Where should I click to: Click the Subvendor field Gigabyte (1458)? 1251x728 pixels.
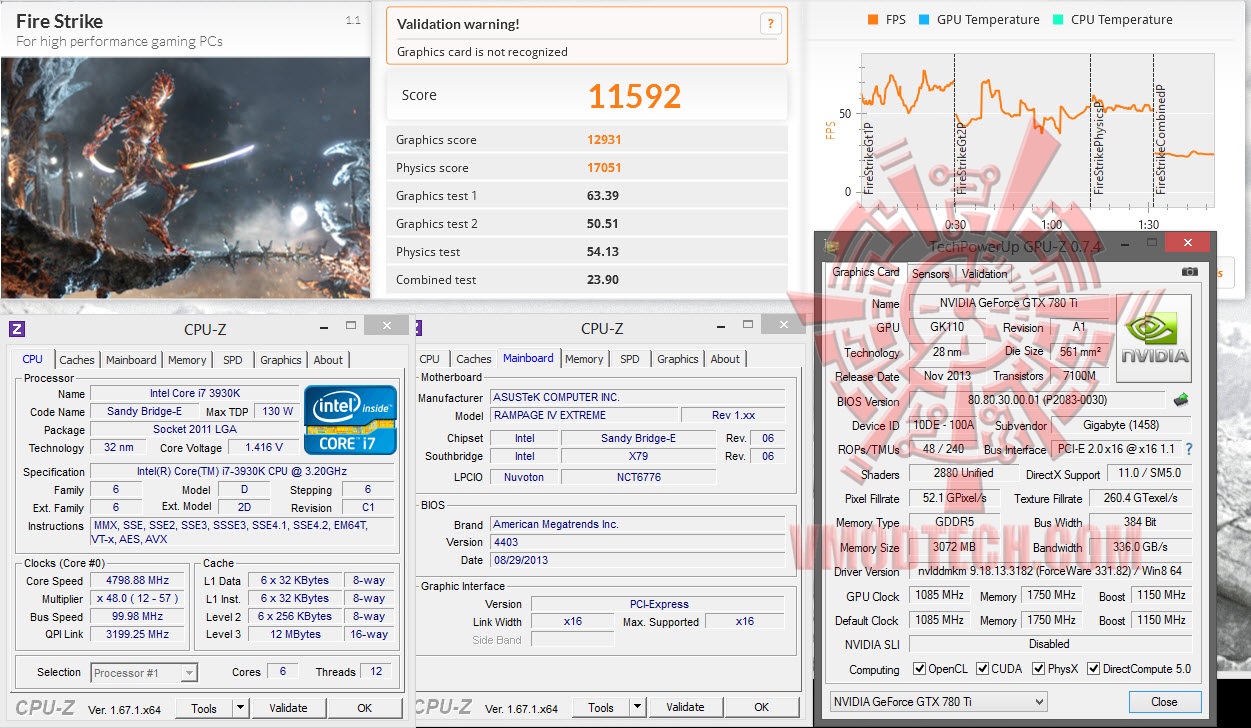pos(1122,425)
